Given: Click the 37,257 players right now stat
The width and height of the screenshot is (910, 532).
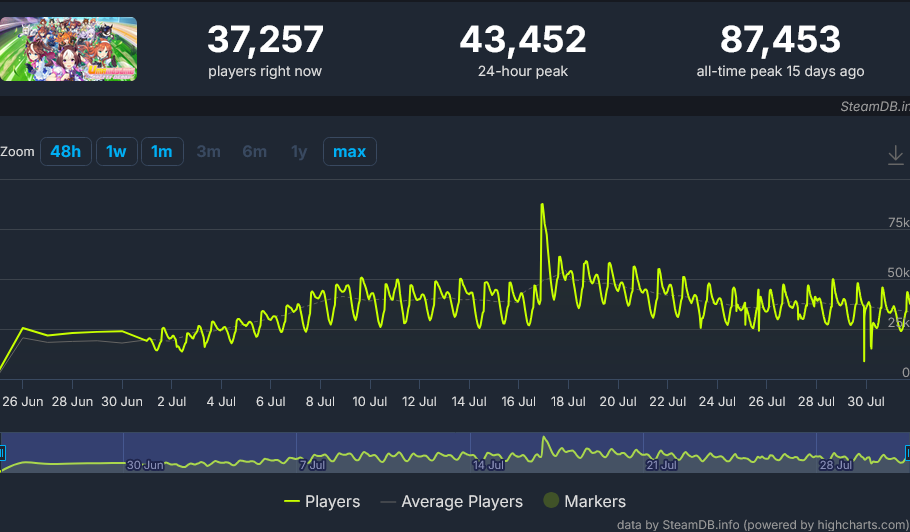Looking at the screenshot, I should click(x=265, y=40).
